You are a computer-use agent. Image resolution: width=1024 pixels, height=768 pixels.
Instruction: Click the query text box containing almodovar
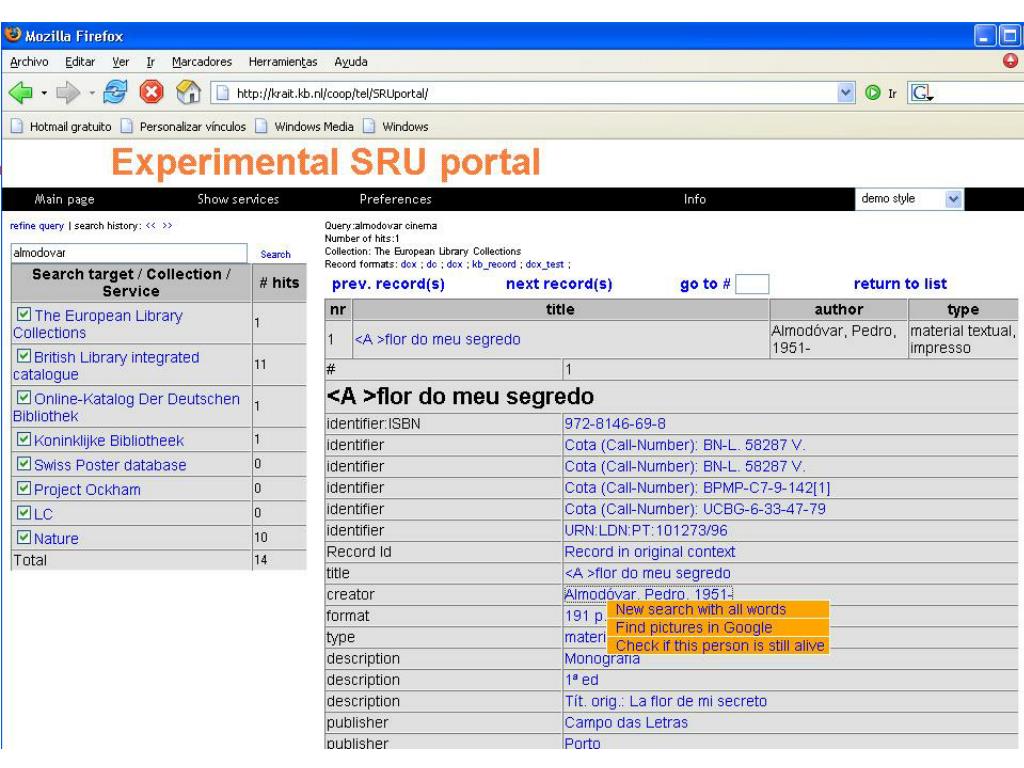point(129,253)
